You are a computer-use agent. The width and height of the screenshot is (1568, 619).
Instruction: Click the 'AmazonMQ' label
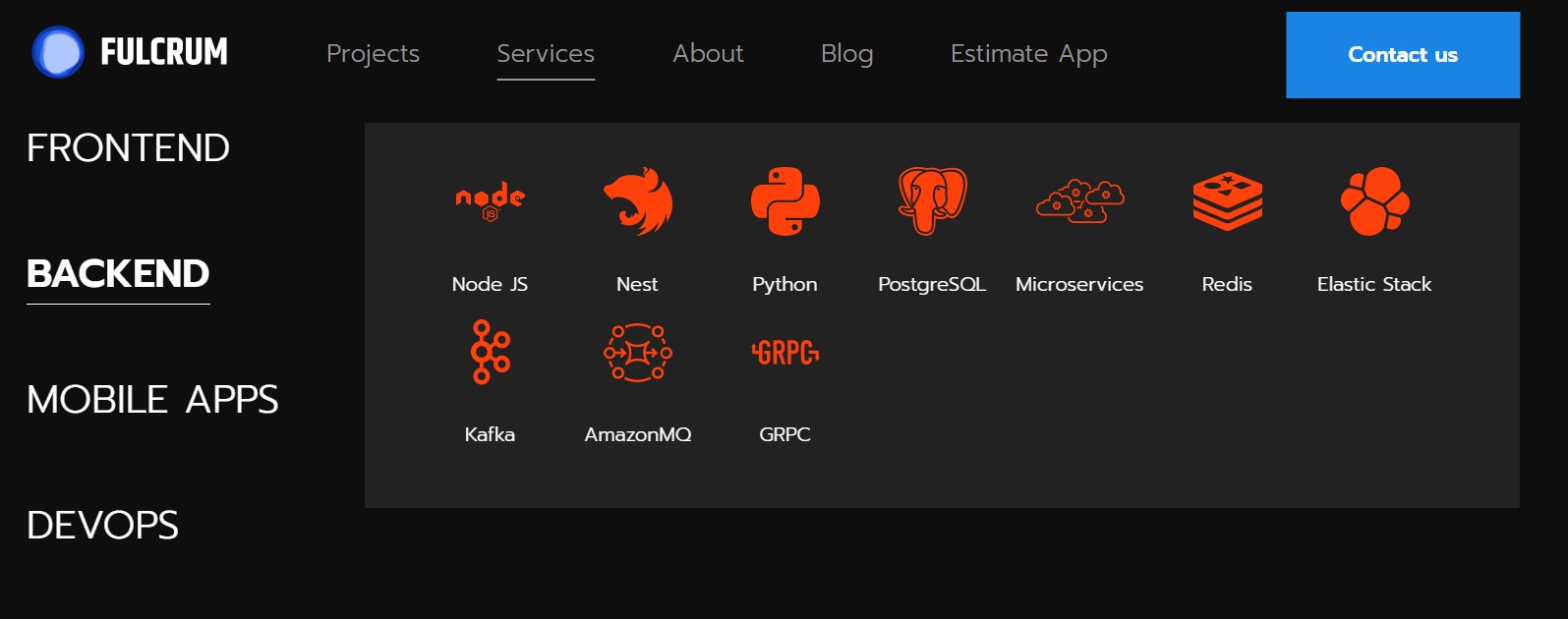pyautogui.click(x=638, y=434)
